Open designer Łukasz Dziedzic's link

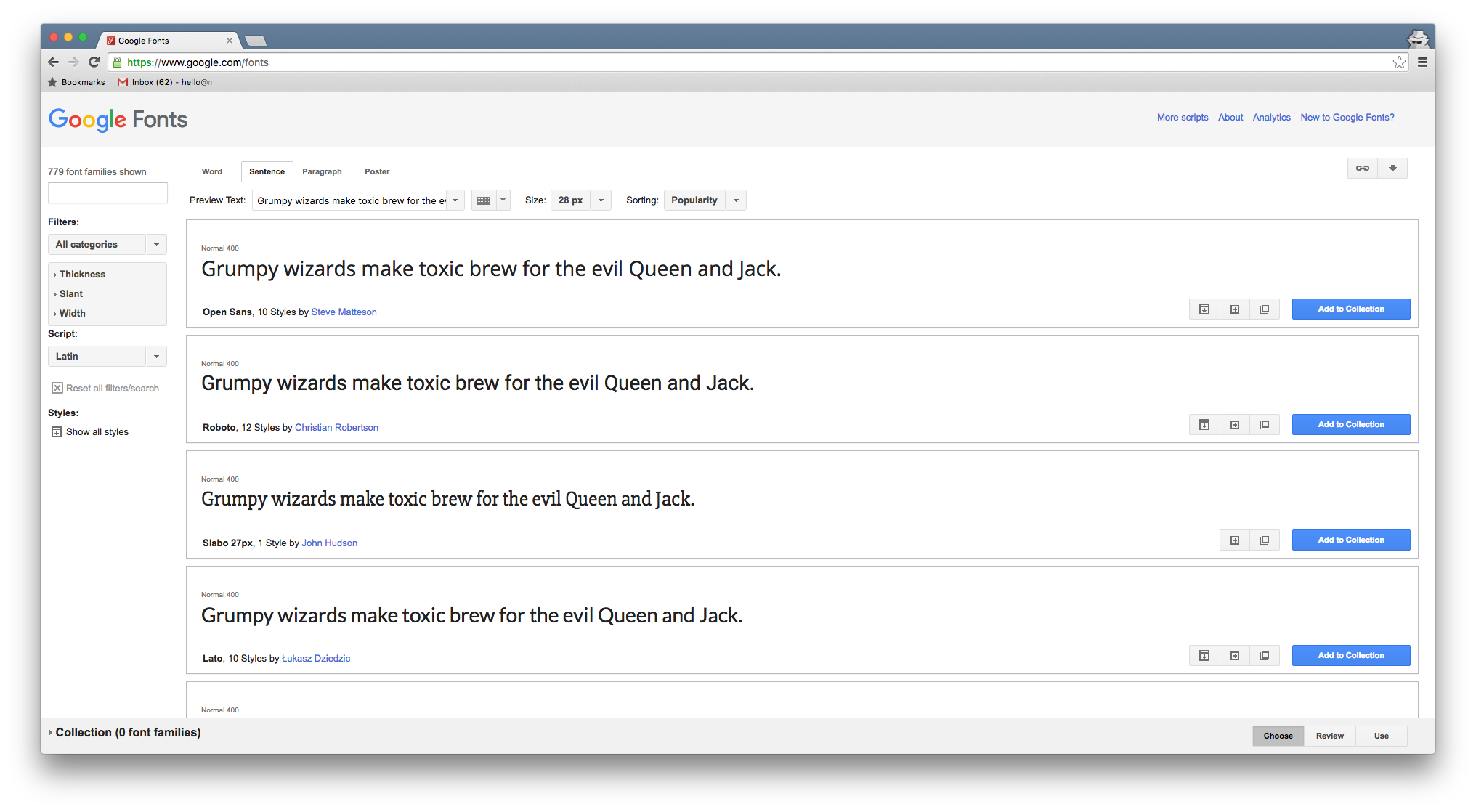(315, 659)
